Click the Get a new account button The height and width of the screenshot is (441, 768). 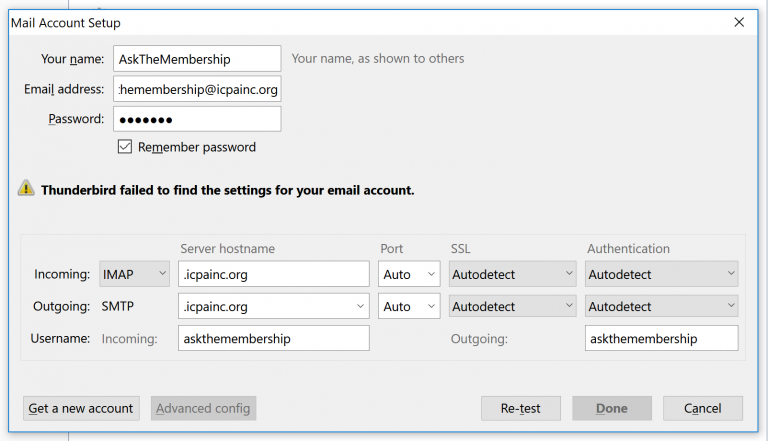pyautogui.click(x=81, y=408)
